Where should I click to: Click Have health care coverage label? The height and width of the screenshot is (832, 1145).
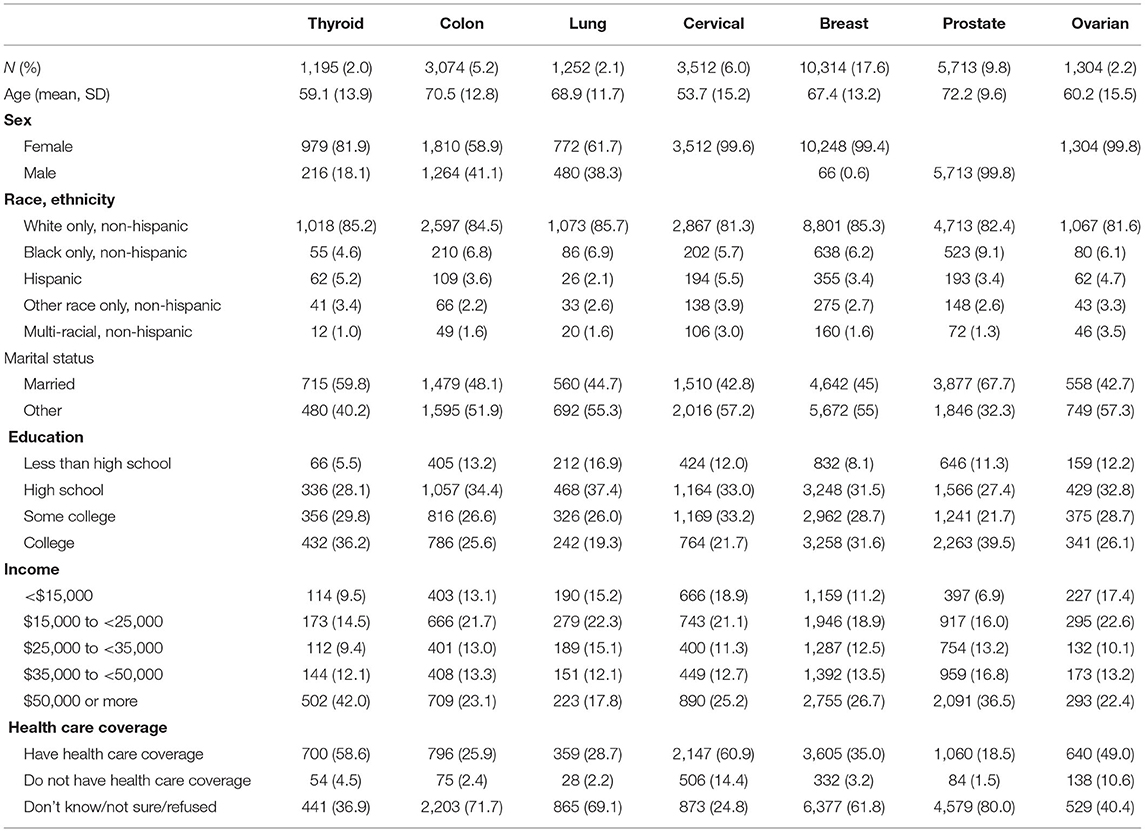coord(113,754)
